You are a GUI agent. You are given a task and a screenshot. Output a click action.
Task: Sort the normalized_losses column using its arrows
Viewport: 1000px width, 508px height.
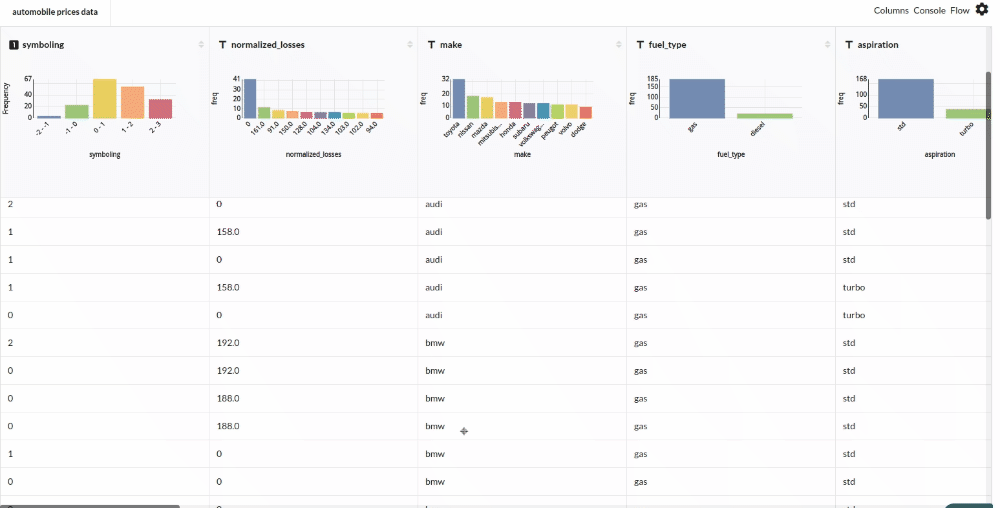click(409, 45)
